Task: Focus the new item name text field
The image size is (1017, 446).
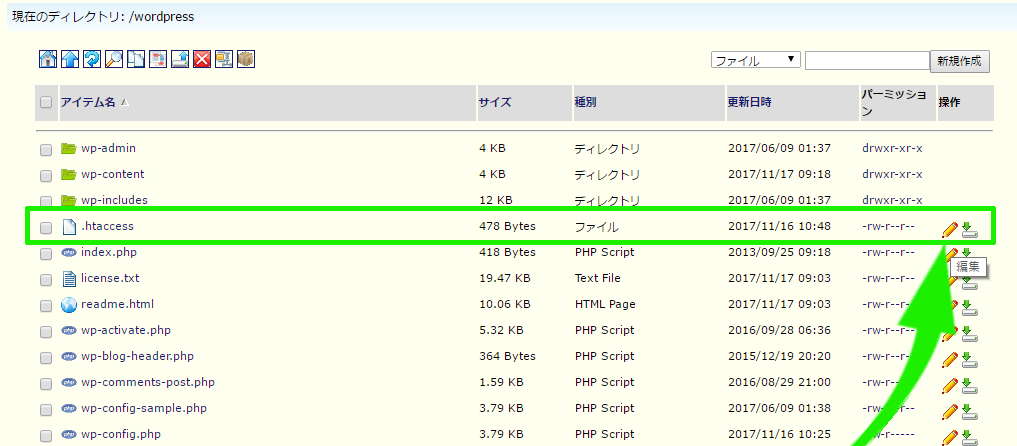Action: pyautogui.click(x=866, y=61)
